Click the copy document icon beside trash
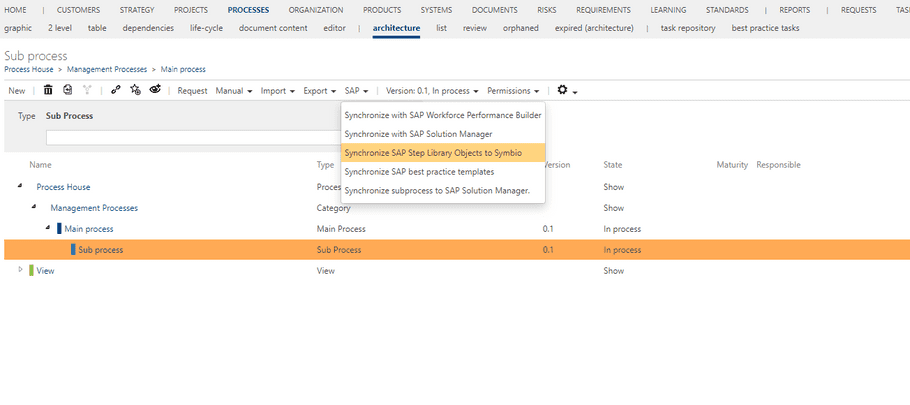This screenshot has height=405, width=910. pyautogui.click(x=67, y=90)
